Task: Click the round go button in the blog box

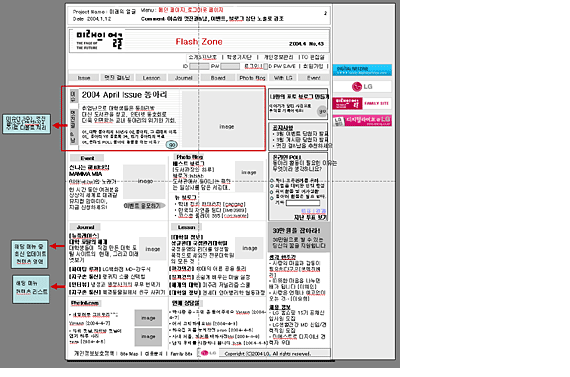Action: (x=322, y=111)
